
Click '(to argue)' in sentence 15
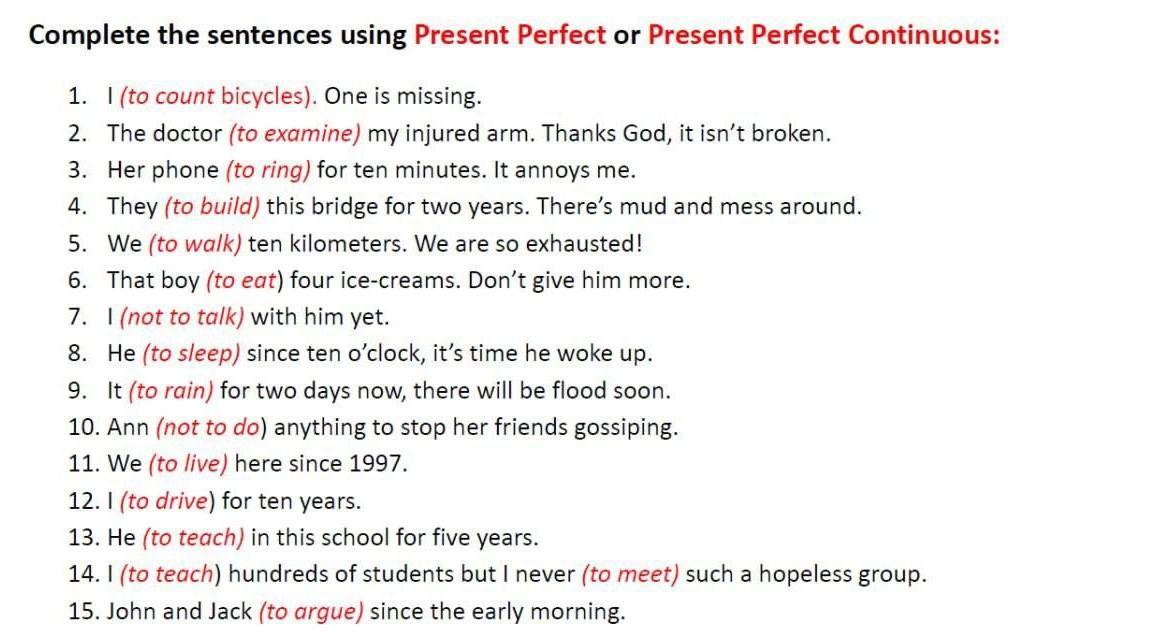click(x=311, y=611)
